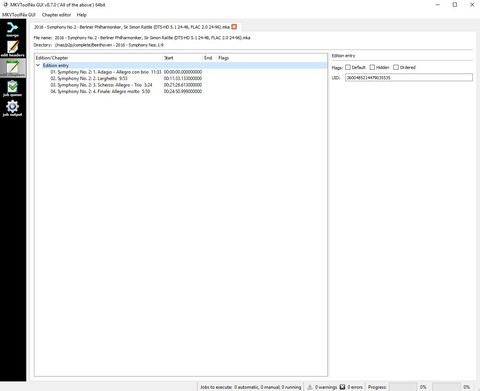Click the start time of chapter 04 Finale
The width and height of the screenshot is (480, 391).
click(183, 91)
